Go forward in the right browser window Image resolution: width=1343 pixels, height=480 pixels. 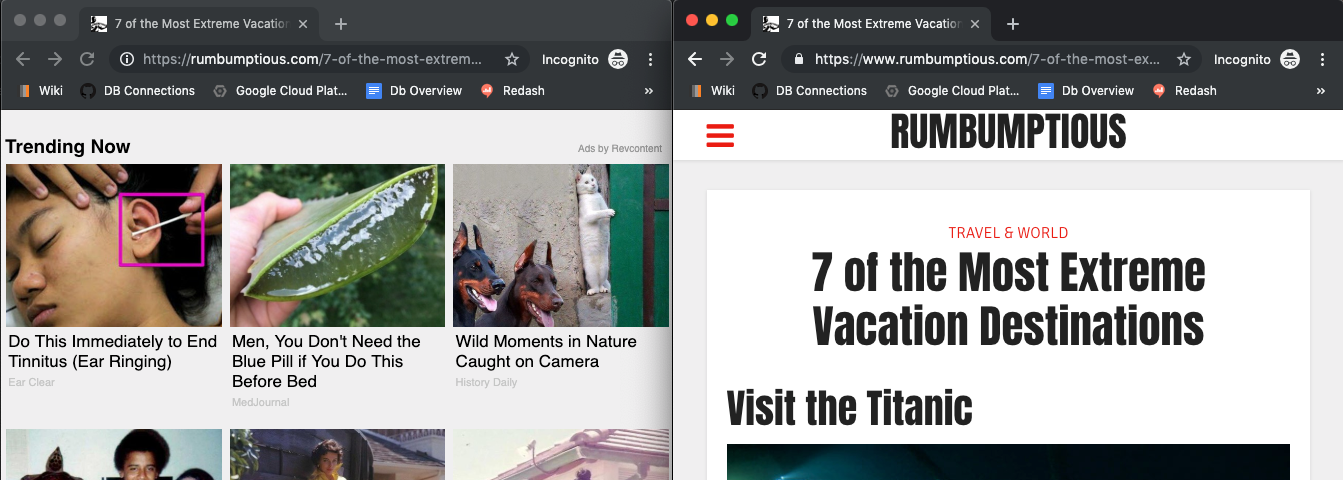727,59
